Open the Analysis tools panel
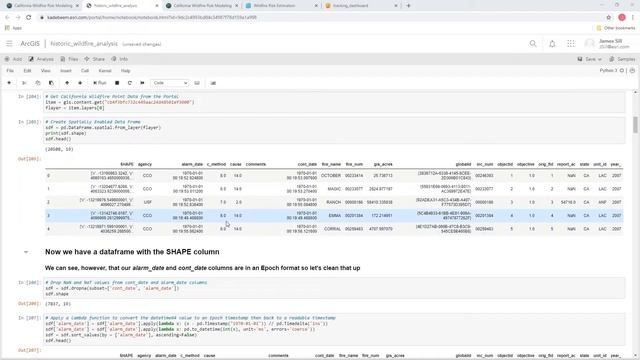This screenshot has width=640, height=360. (x=41, y=59)
